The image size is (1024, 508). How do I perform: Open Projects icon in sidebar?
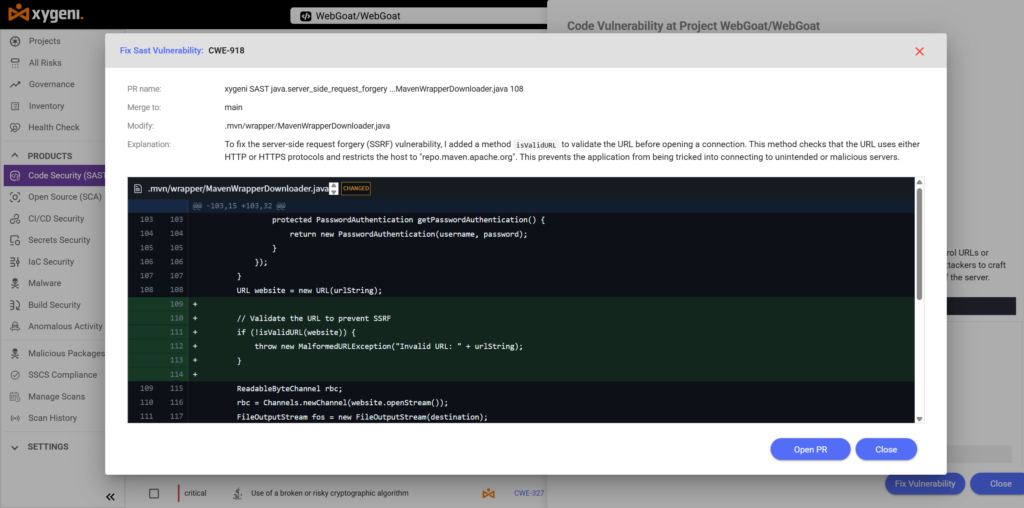[x=15, y=41]
